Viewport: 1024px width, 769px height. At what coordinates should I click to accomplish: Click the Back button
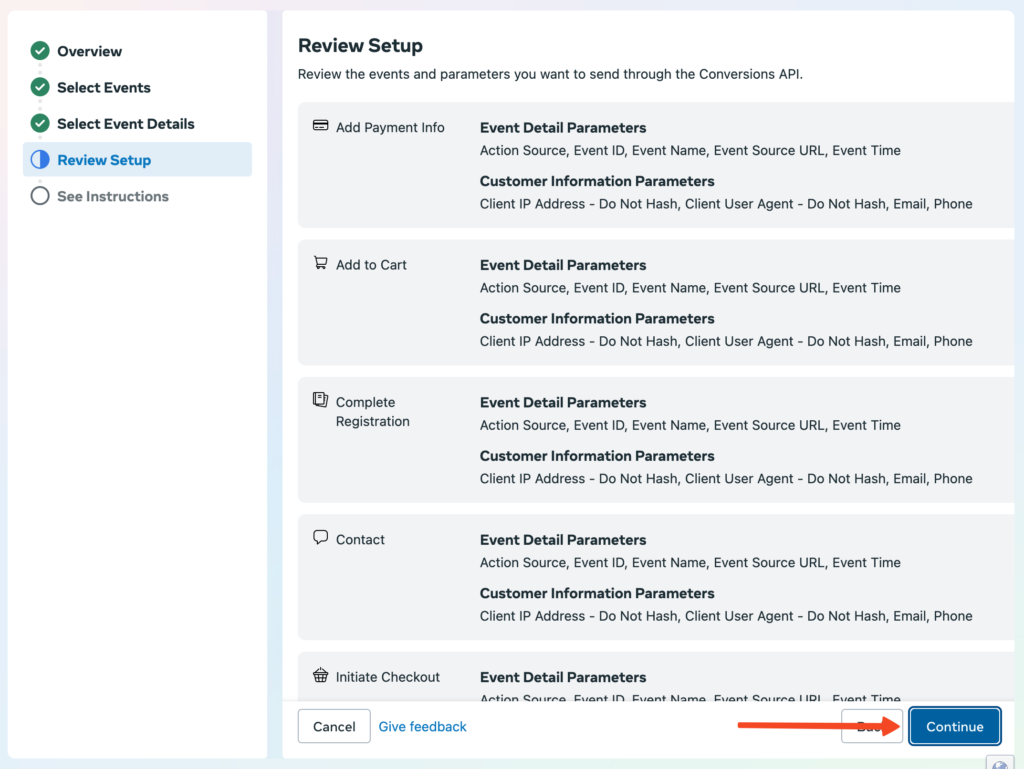tap(869, 726)
